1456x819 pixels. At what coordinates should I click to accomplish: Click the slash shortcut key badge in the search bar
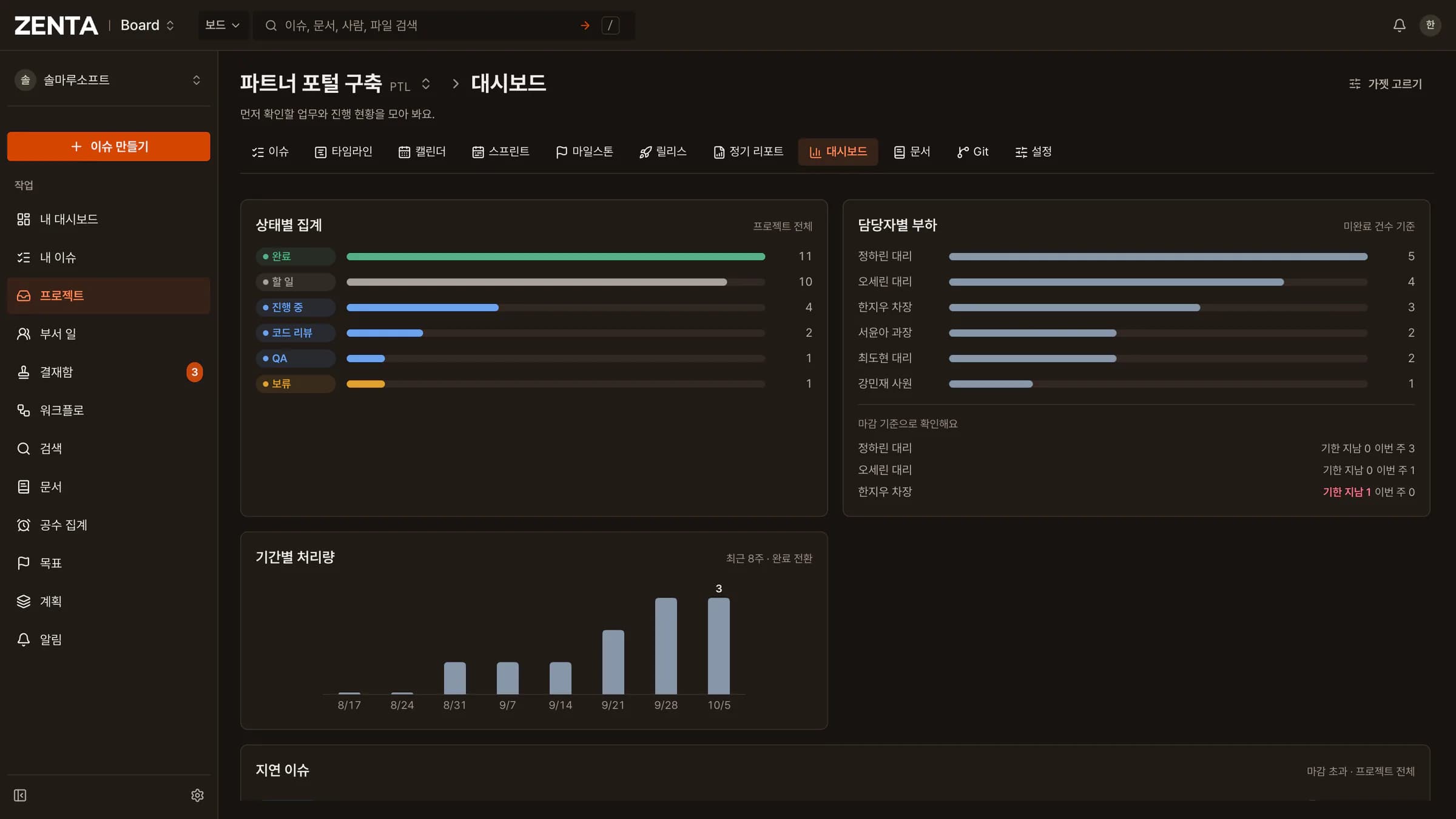(610, 25)
